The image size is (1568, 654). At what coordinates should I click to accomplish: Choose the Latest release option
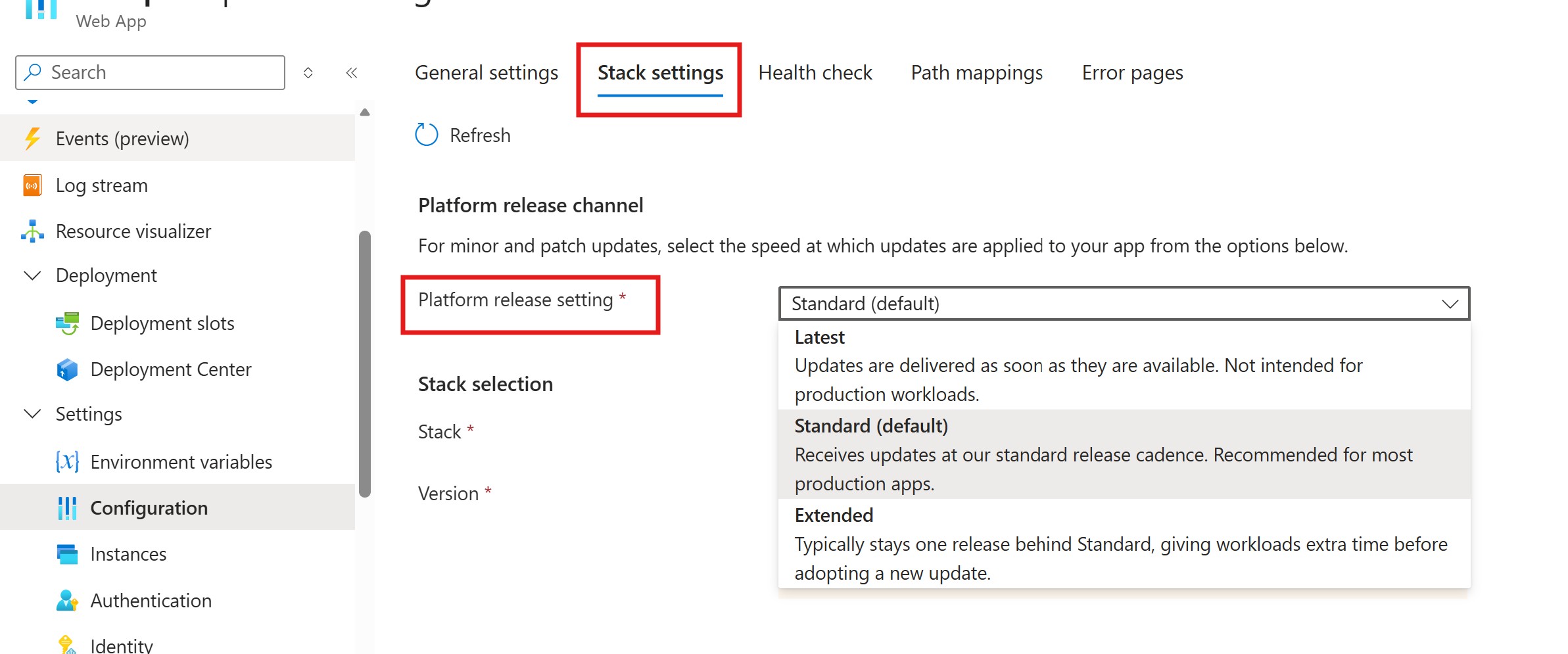pyautogui.click(x=1124, y=365)
